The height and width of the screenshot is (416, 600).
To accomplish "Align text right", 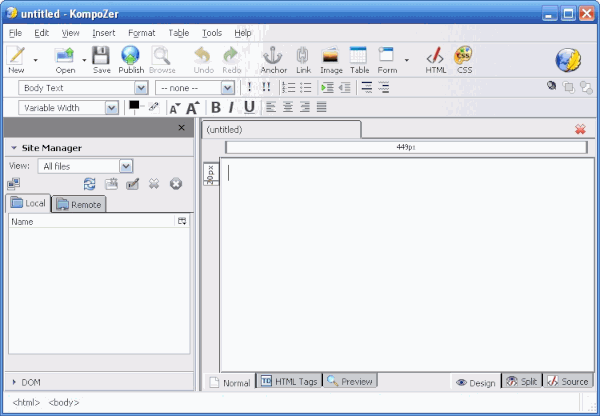I will [305, 107].
